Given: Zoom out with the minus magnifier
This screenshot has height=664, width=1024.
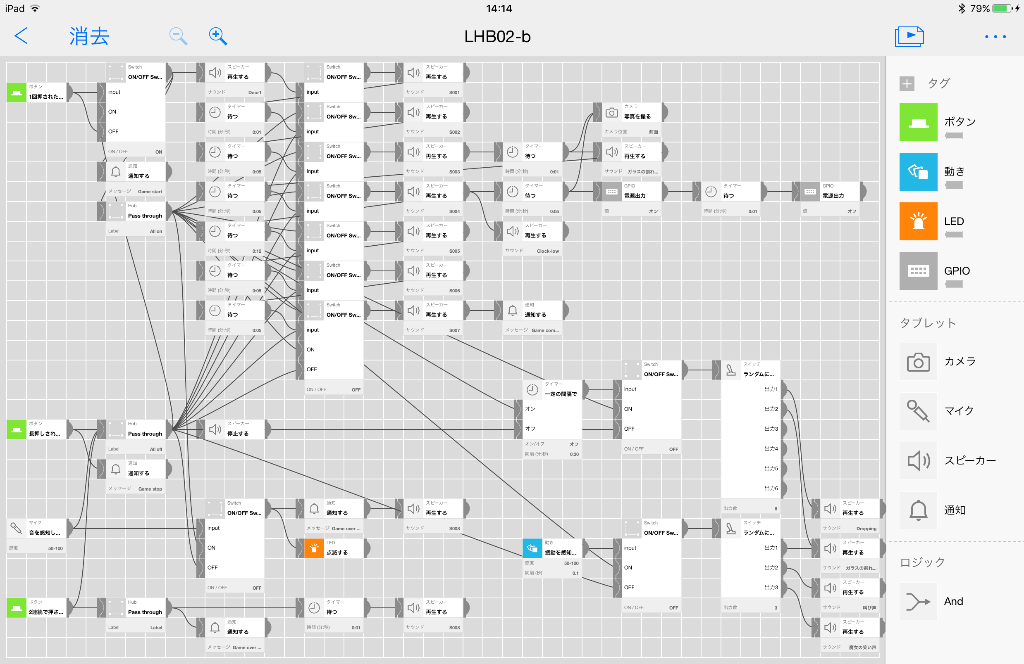Looking at the screenshot, I should point(178,36).
